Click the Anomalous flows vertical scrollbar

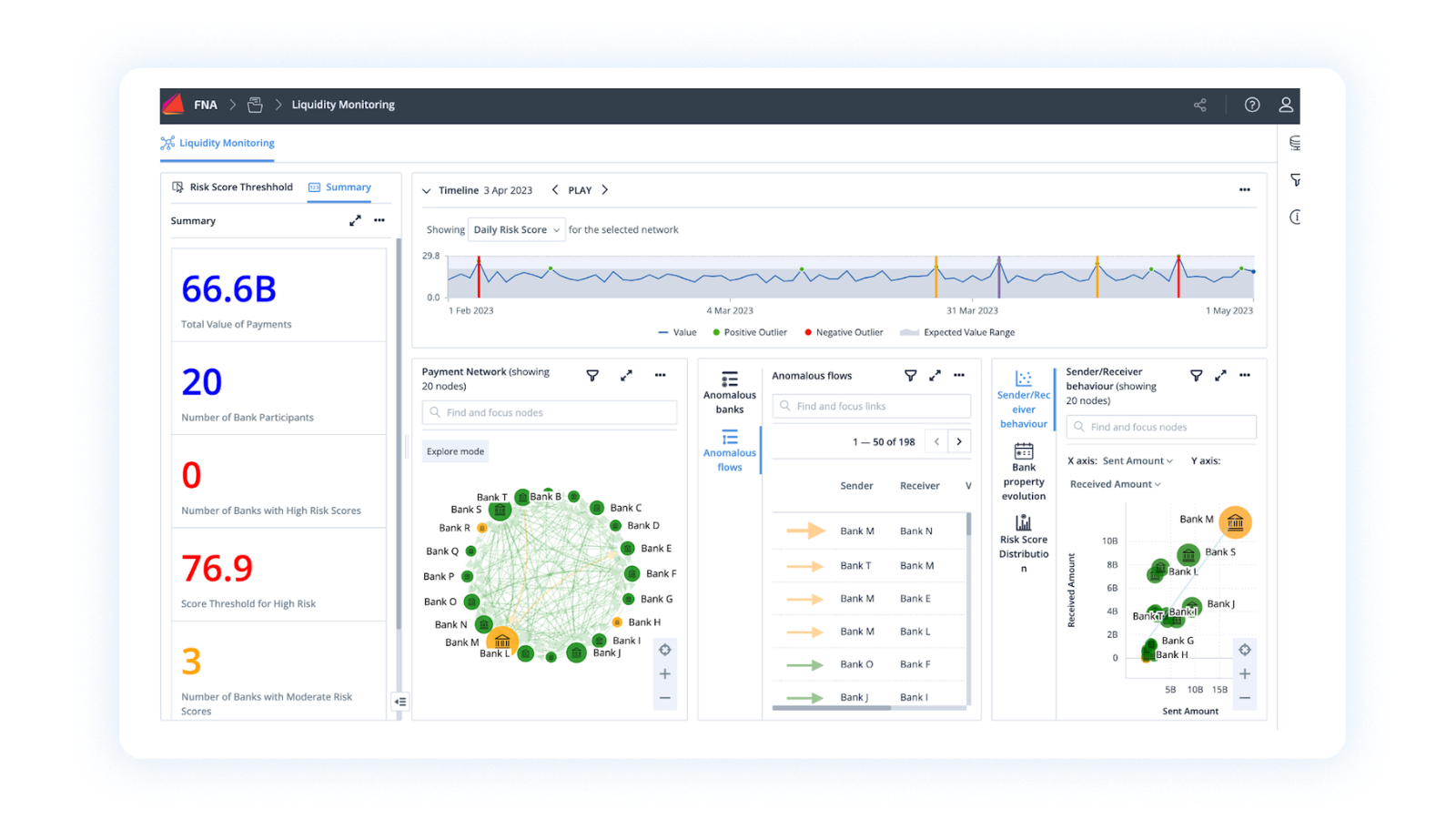click(x=968, y=525)
